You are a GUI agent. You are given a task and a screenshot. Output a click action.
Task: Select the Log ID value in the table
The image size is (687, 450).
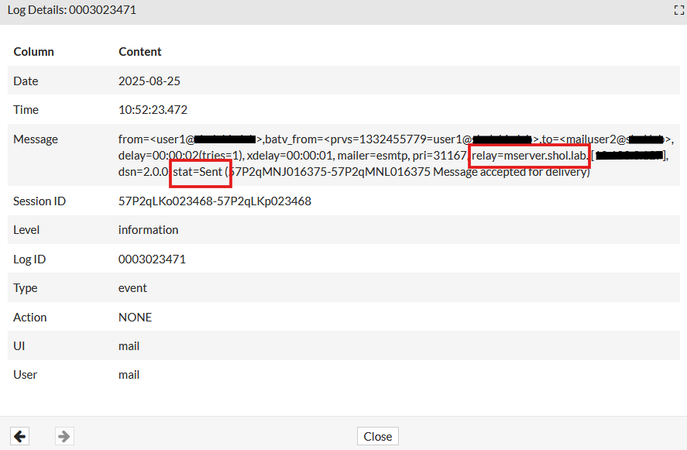coord(150,259)
